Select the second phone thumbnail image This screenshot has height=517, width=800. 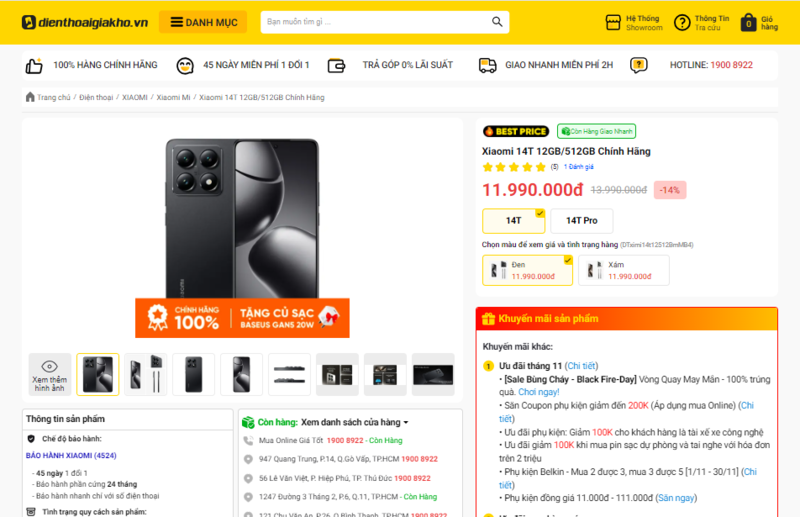(x=146, y=374)
